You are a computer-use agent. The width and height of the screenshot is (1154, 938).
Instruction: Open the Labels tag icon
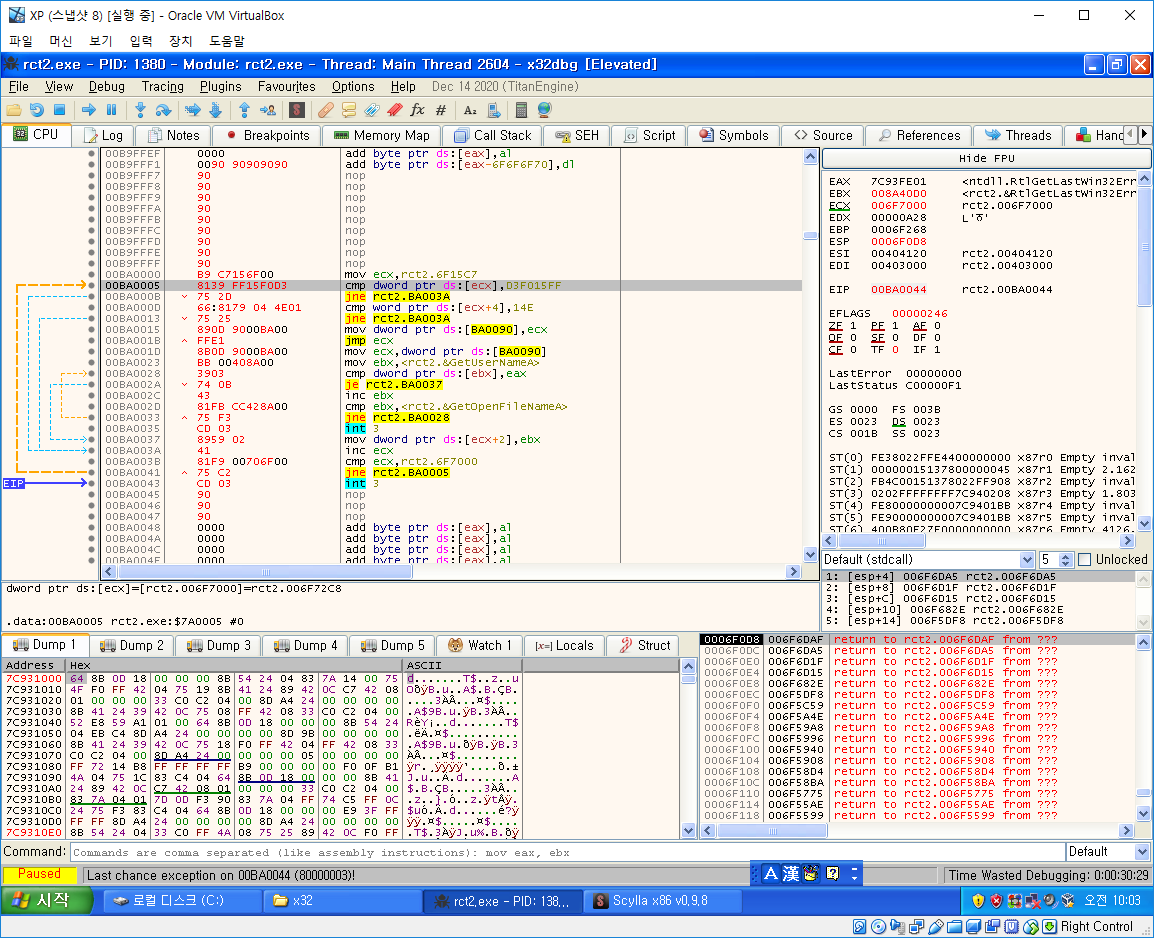372,110
